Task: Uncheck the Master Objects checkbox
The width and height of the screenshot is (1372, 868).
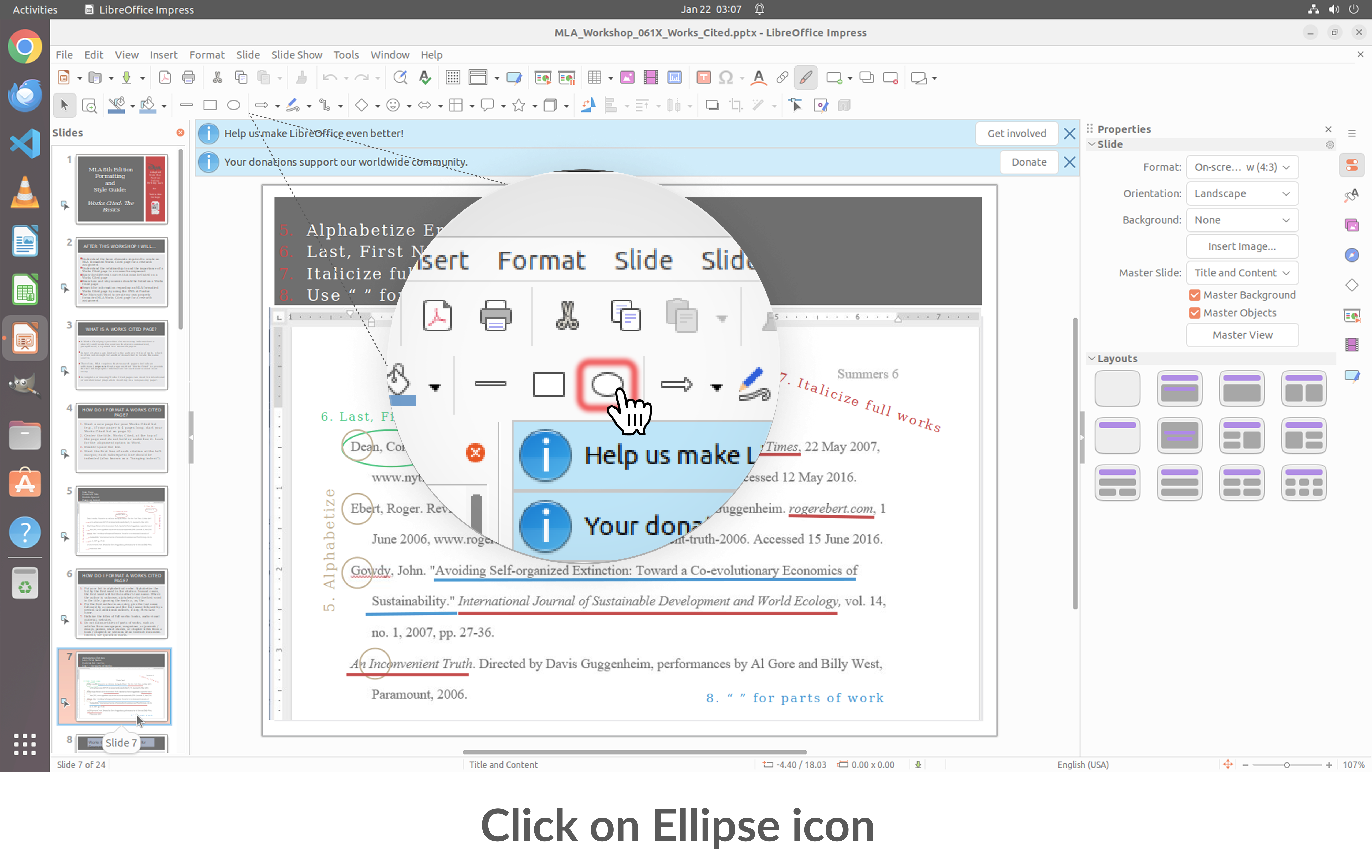Action: coord(1195,313)
